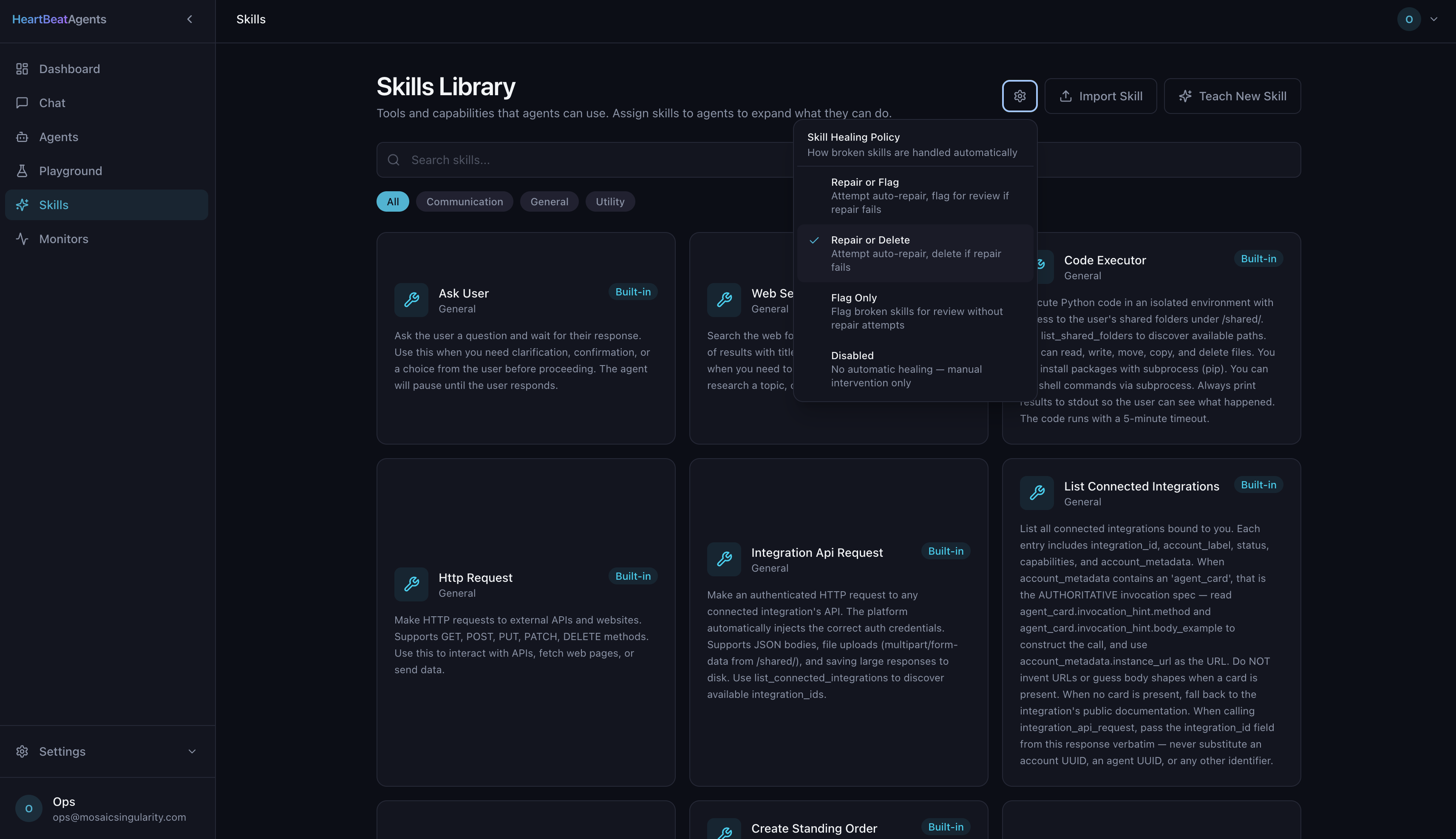Click Built-in badge on Create Standing Order card
The height and width of the screenshot is (839, 1456).
[x=946, y=827]
